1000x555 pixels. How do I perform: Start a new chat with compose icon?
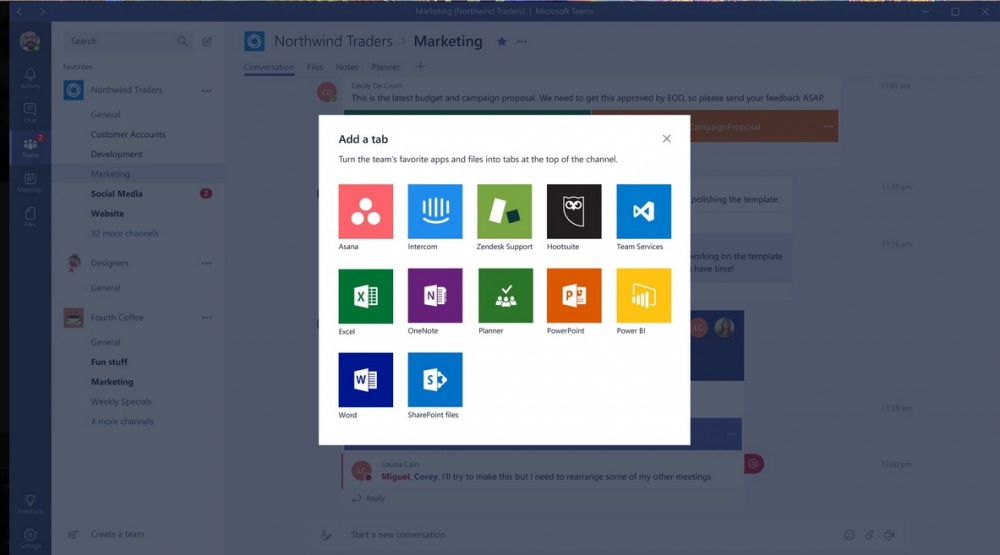tap(207, 41)
